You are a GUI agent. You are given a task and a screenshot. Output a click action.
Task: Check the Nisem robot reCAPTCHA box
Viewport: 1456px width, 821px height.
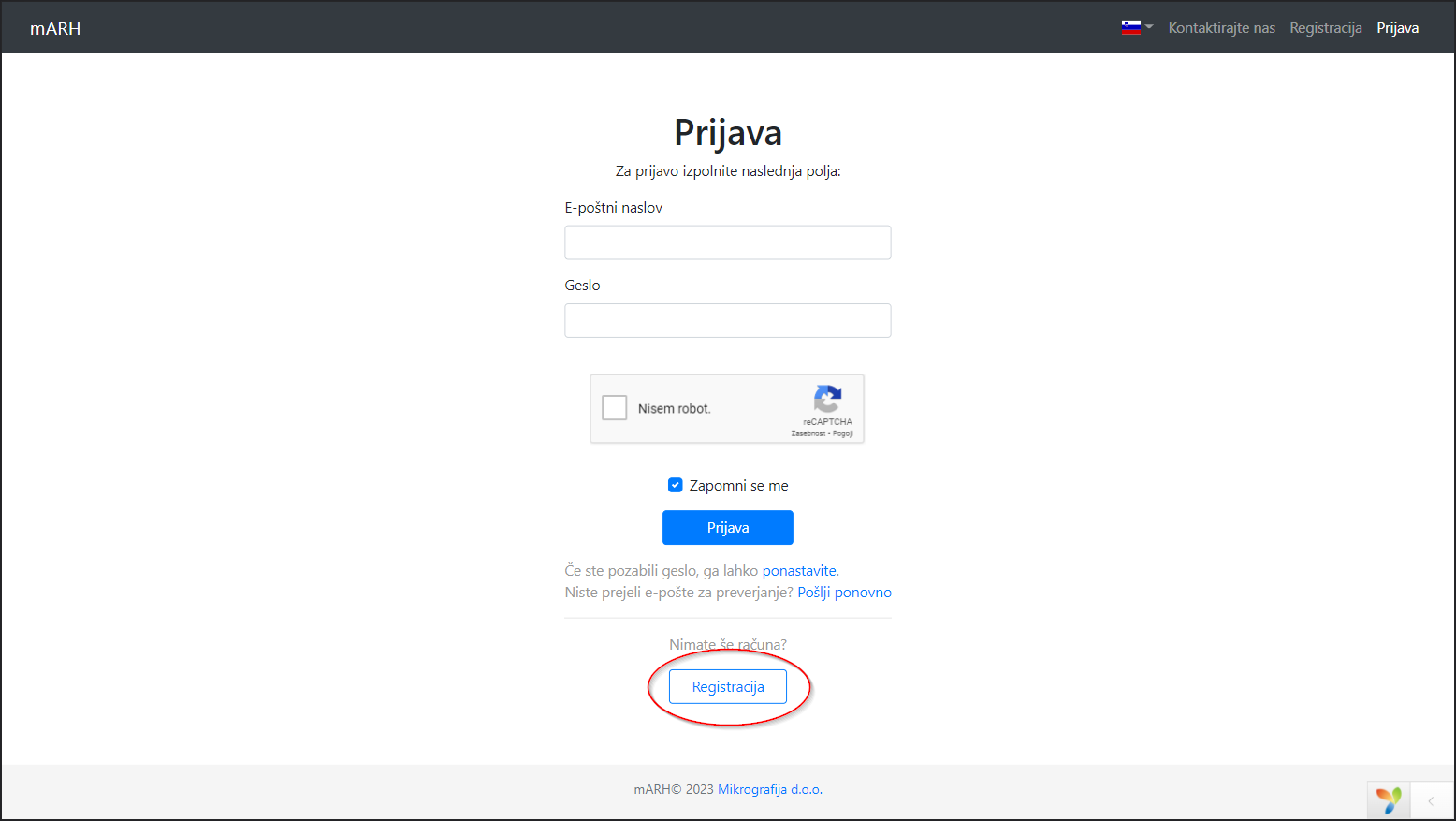click(x=615, y=408)
